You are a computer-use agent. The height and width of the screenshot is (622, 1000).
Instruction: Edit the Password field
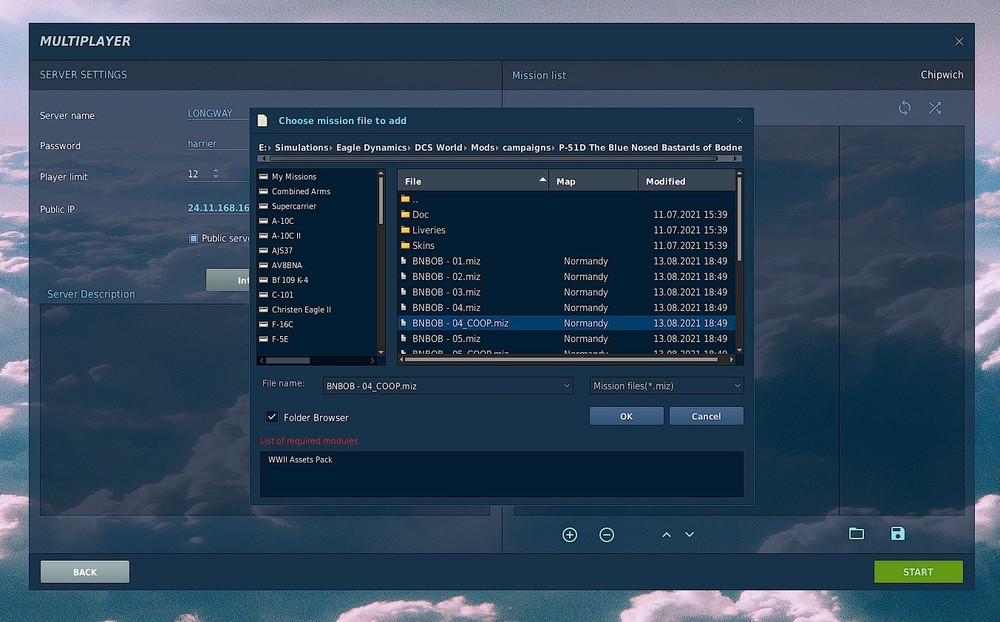(x=217, y=144)
